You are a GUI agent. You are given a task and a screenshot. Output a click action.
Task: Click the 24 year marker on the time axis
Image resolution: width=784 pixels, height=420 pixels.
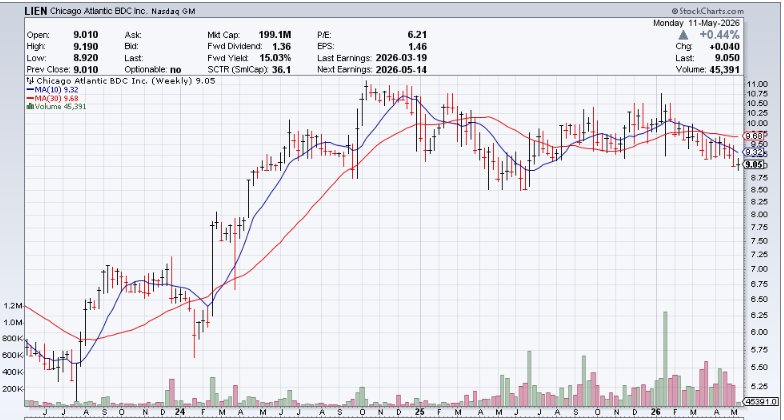pyautogui.click(x=181, y=412)
